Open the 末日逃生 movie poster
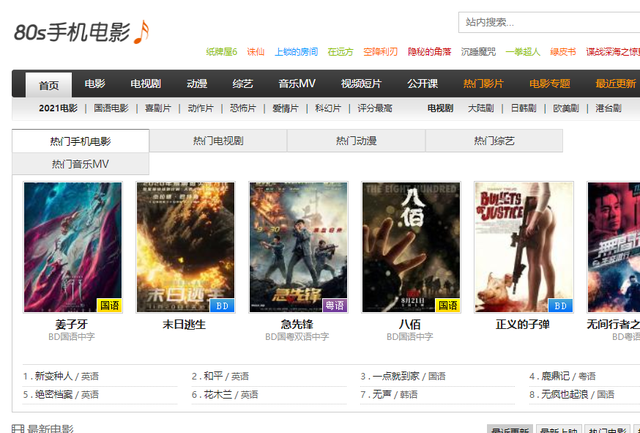 (186, 247)
